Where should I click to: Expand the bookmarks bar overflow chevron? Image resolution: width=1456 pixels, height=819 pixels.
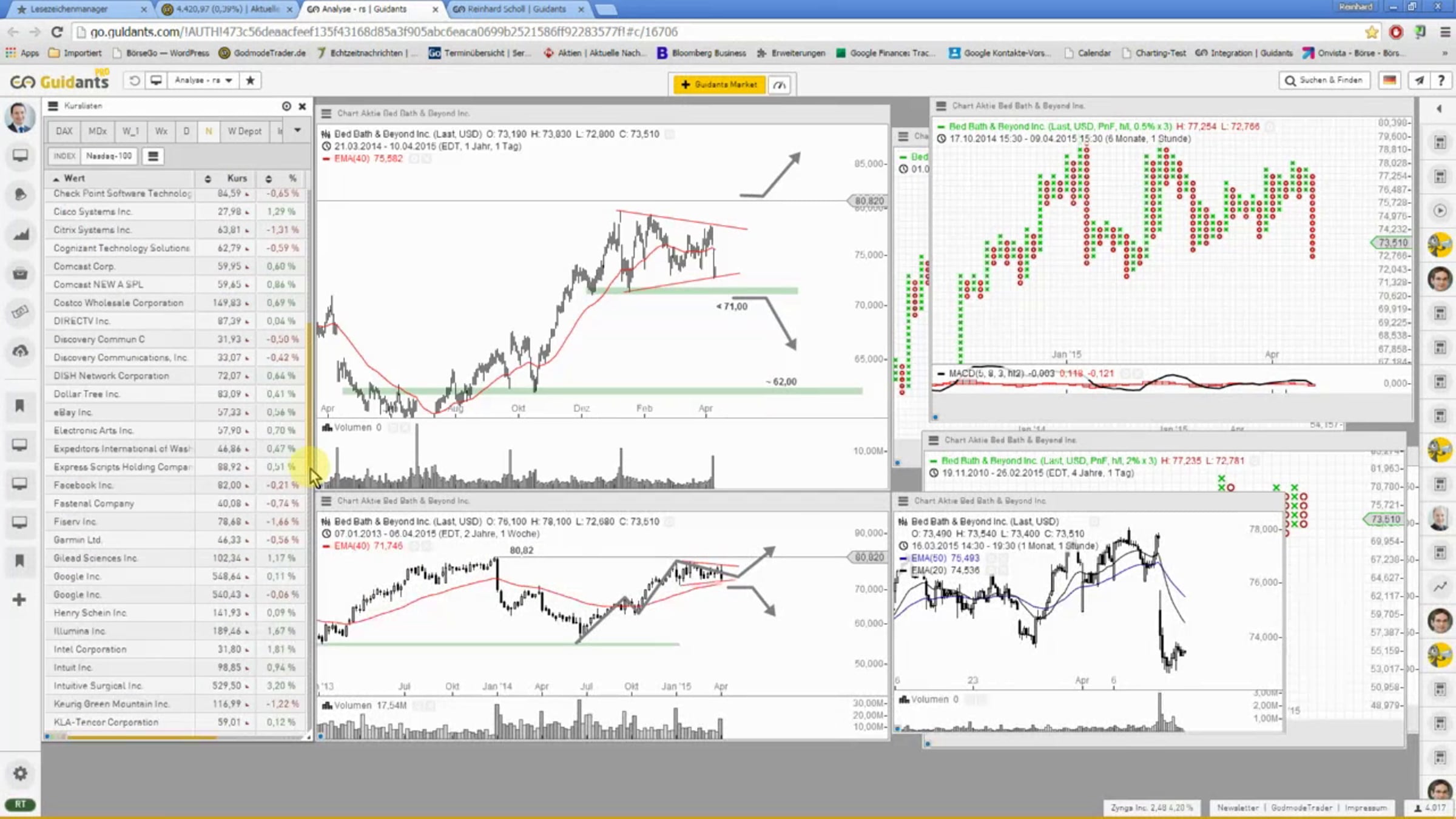coord(1445,53)
